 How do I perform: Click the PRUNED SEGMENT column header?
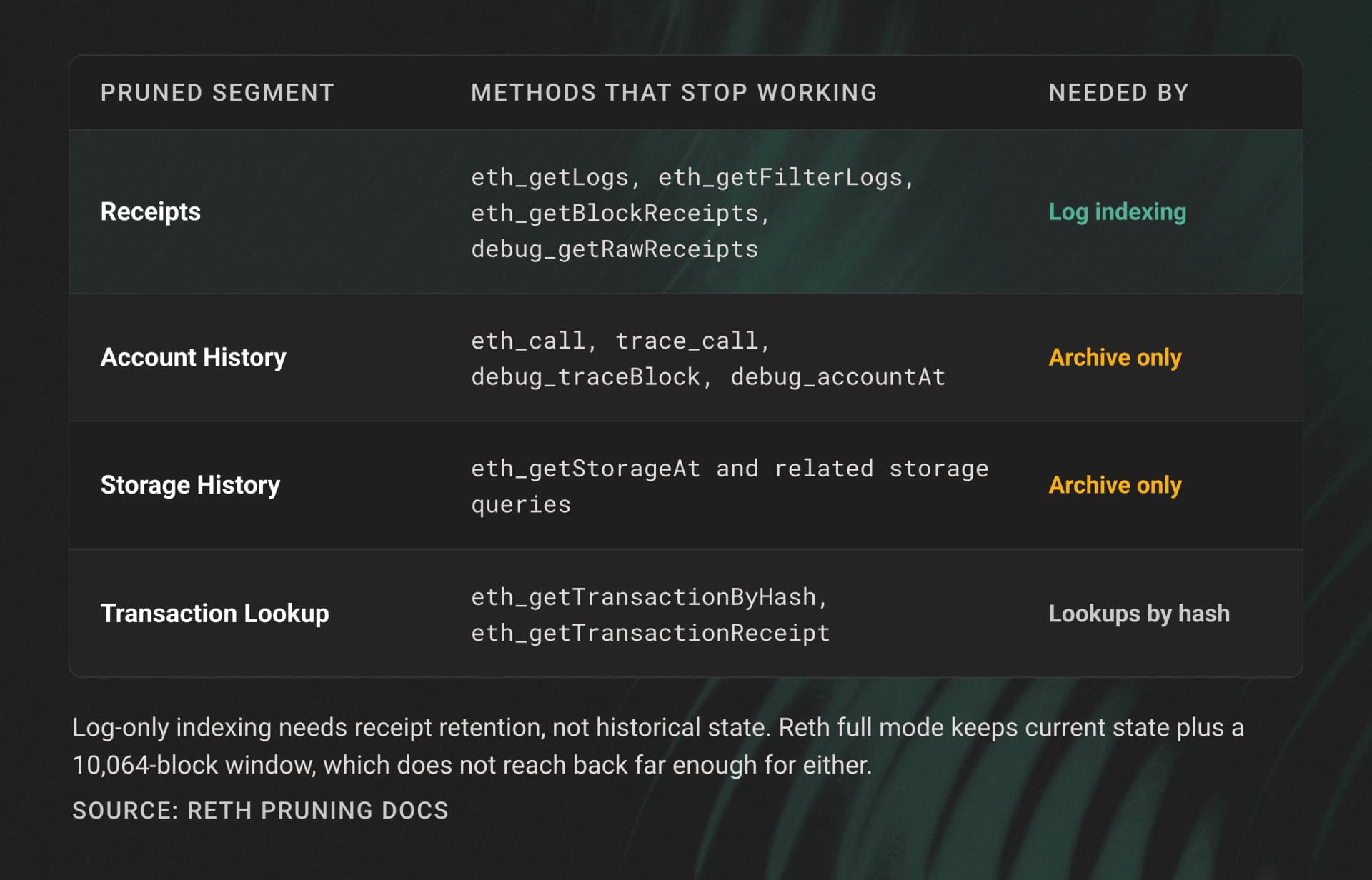pyautogui.click(x=217, y=93)
